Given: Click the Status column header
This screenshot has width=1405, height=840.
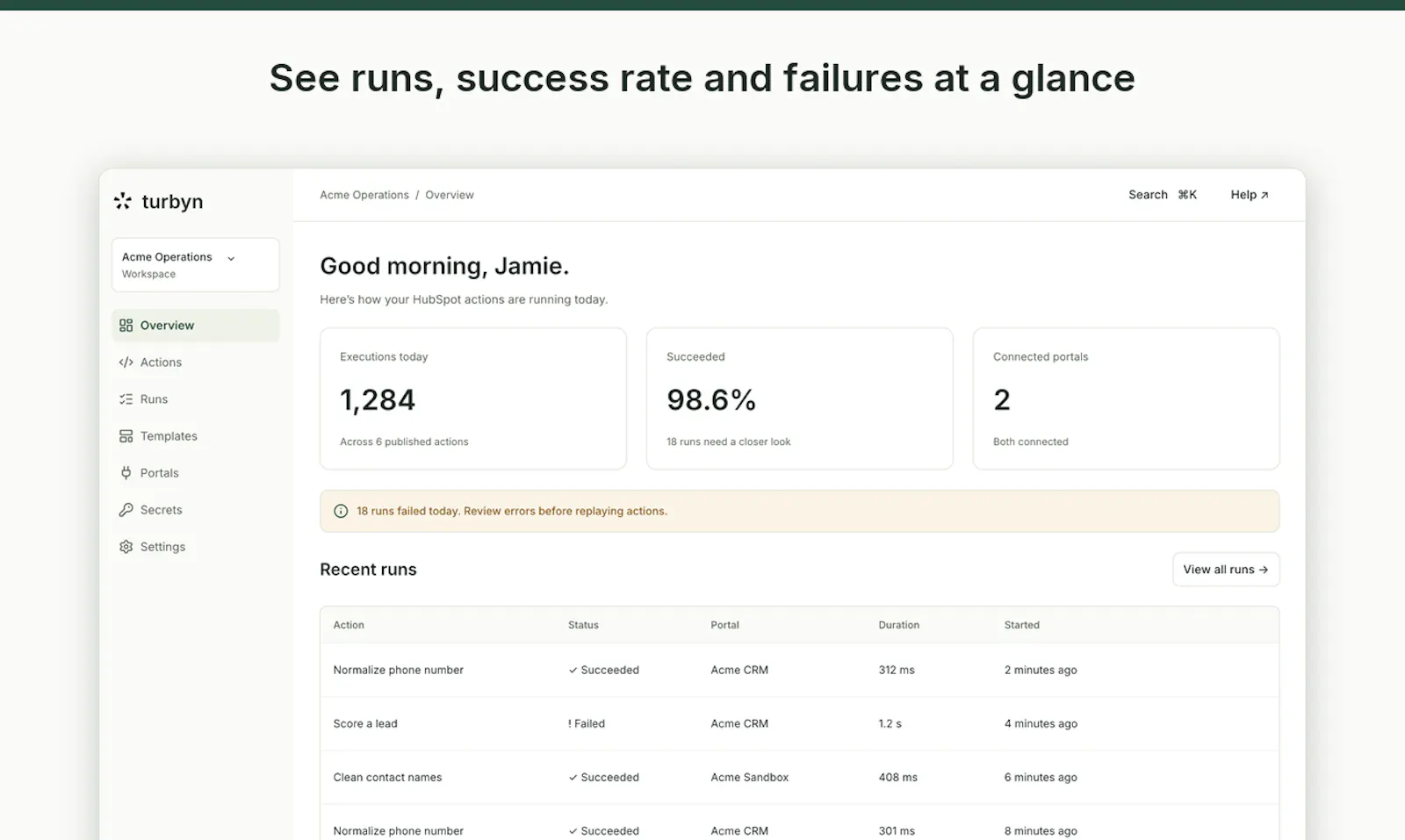Looking at the screenshot, I should pyautogui.click(x=583, y=625).
